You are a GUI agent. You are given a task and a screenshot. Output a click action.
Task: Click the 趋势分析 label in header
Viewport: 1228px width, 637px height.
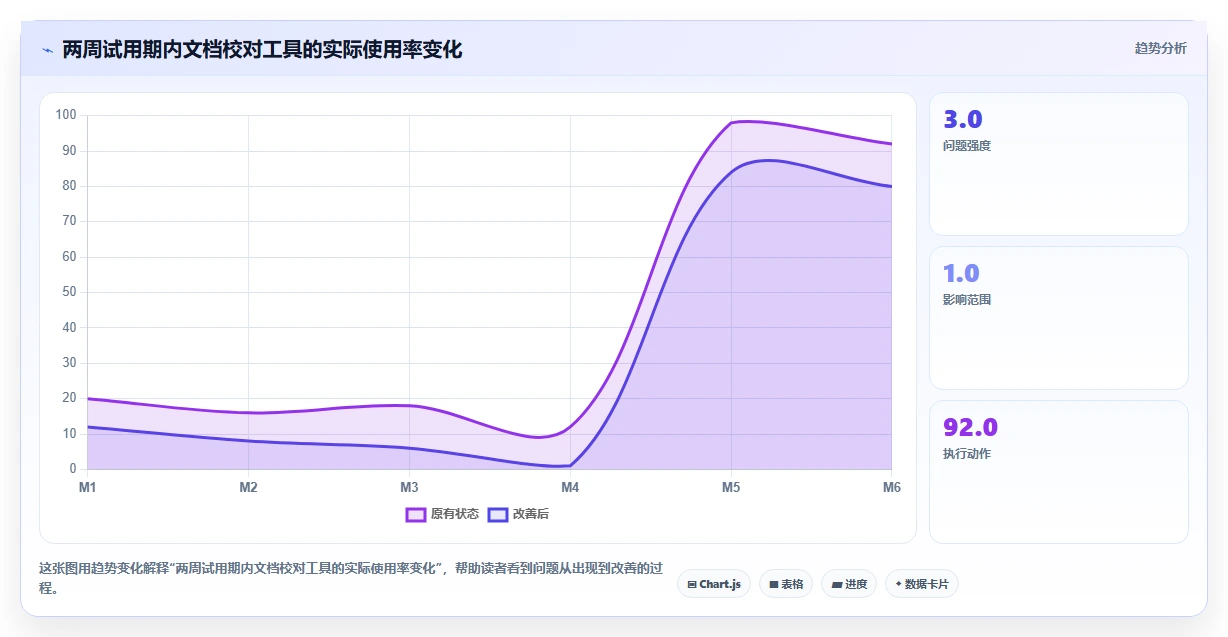pyautogui.click(x=1160, y=48)
